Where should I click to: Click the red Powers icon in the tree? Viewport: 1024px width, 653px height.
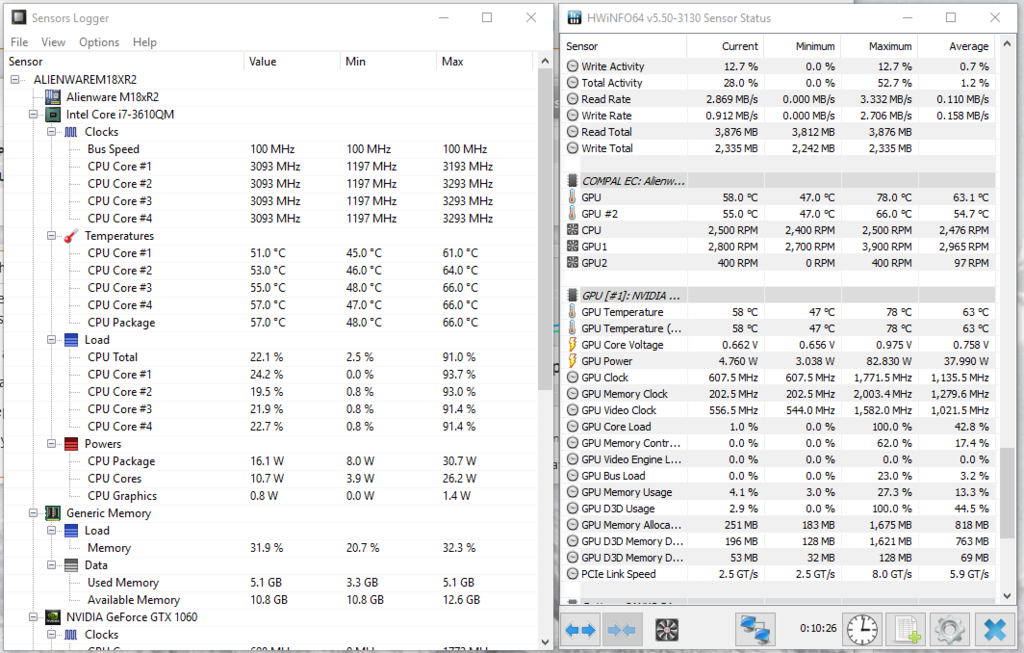(x=71, y=444)
